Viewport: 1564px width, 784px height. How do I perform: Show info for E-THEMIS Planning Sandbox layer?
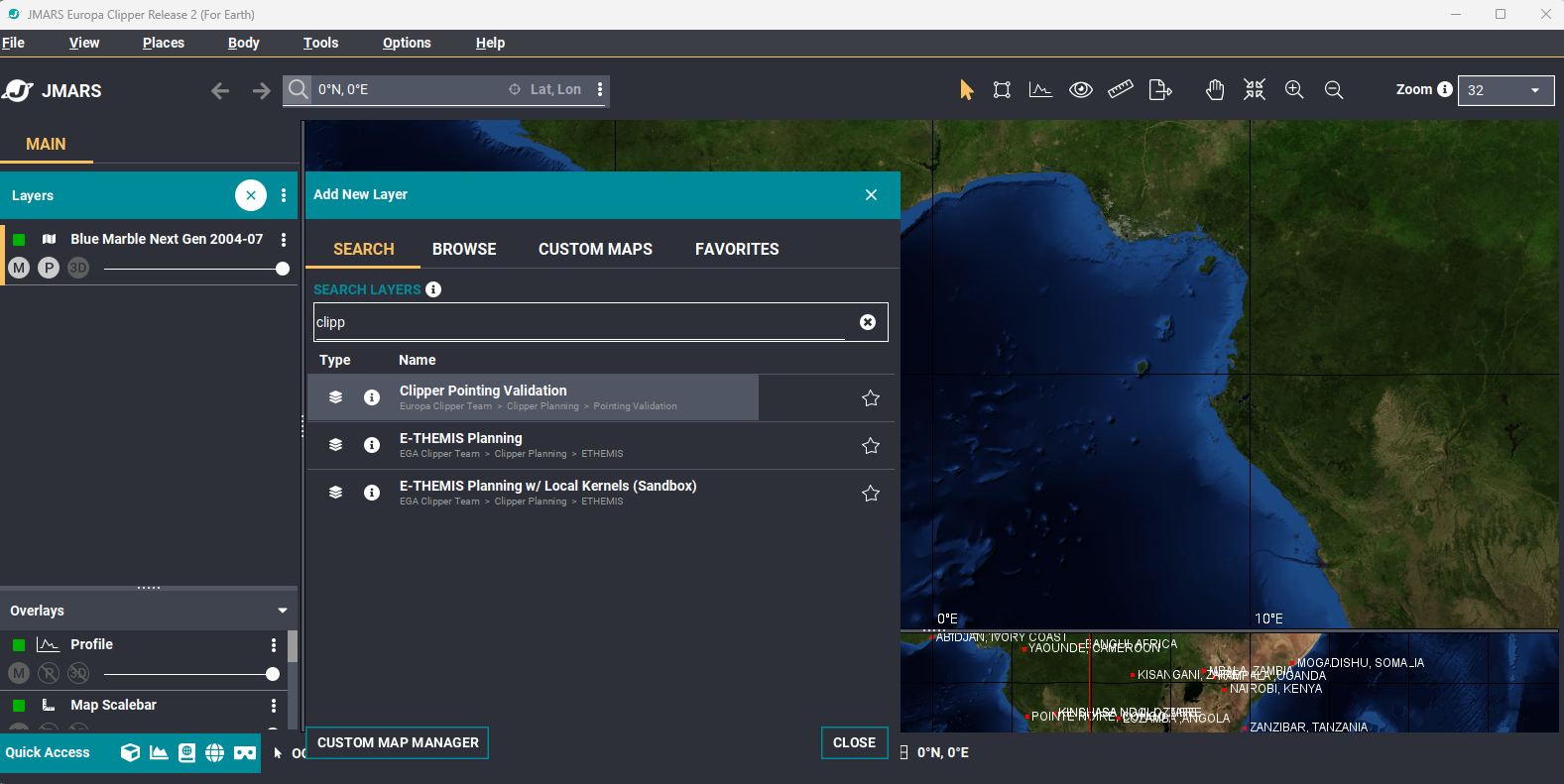point(372,493)
